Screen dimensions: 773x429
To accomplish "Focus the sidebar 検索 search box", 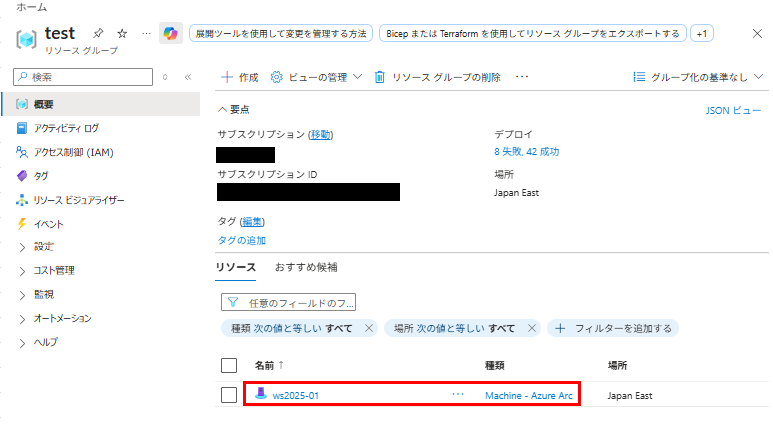I will [x=83, y=77].
